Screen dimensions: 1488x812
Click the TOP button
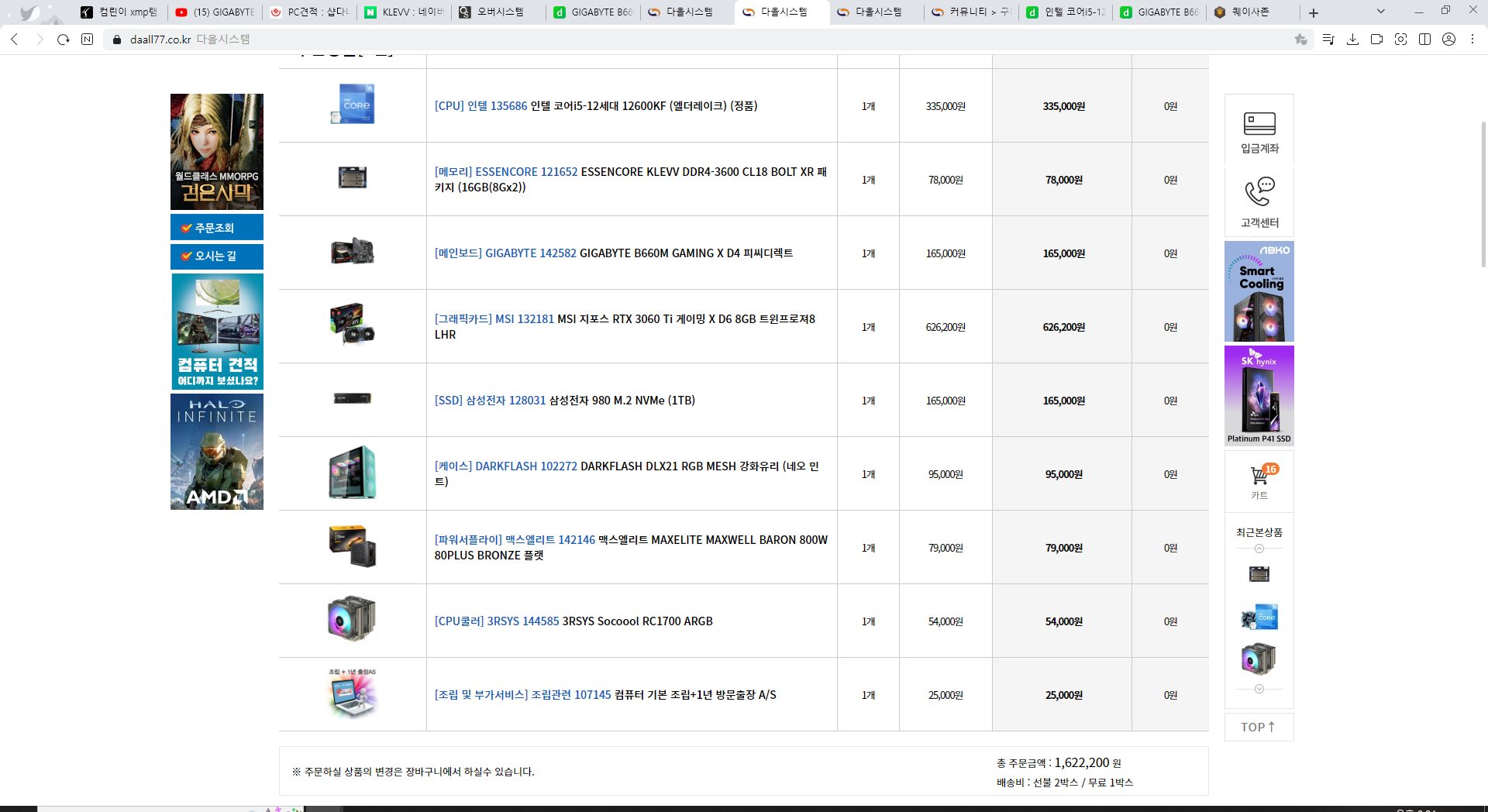coord(1259,727)
